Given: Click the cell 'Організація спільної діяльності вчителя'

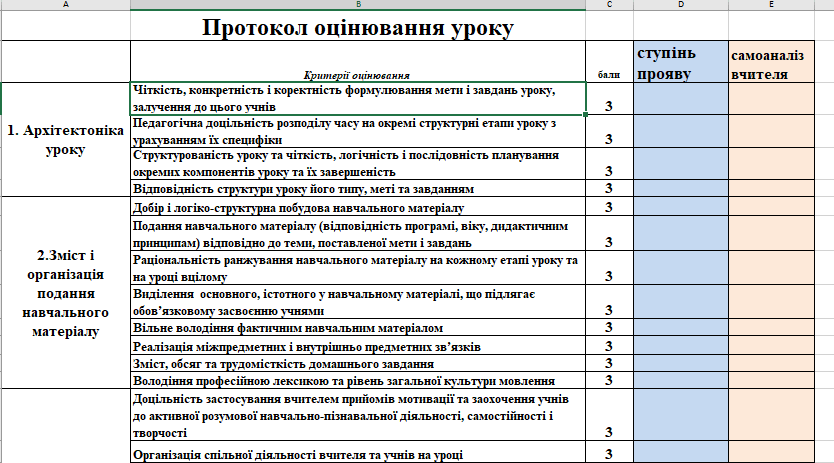Looking at the screenshot, I should tap(358, 452).
